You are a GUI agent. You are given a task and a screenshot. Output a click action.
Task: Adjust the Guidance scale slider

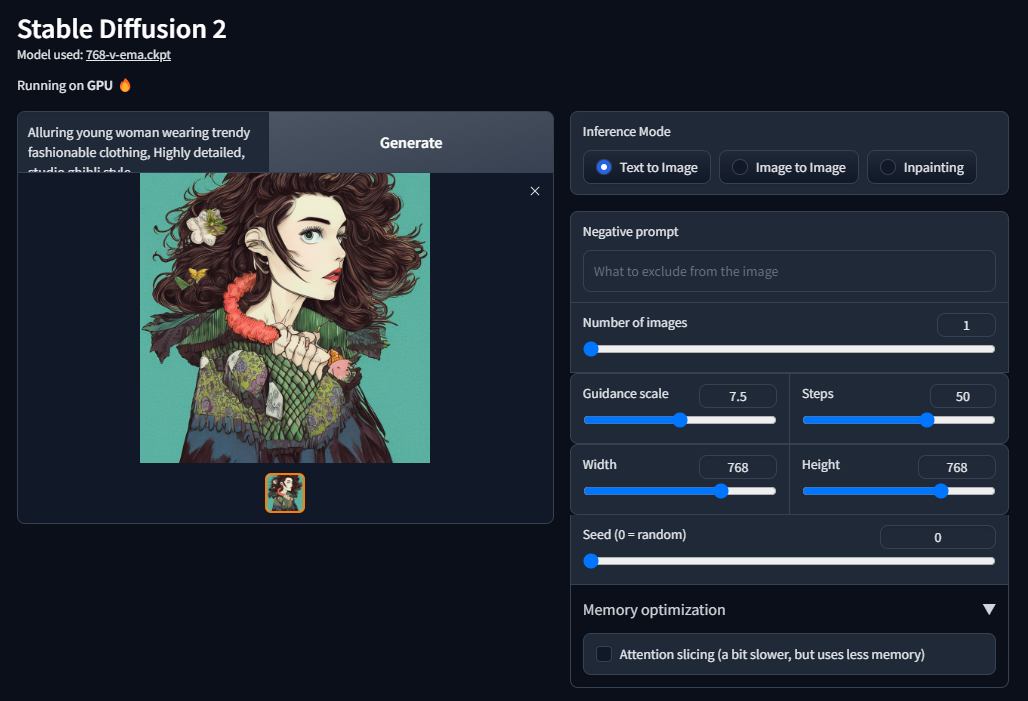[679, 420]
